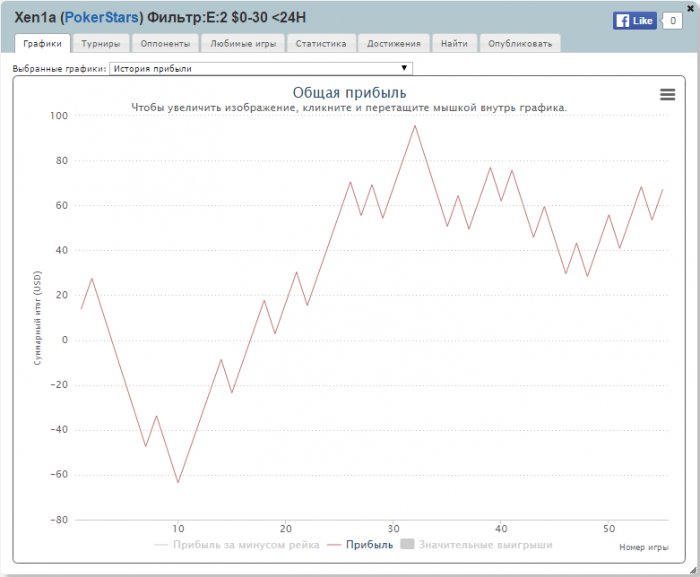Toggle 'Значительные выигрыши' legend item
The height and width of the screenshot is (577, 700).
point(476,545)
